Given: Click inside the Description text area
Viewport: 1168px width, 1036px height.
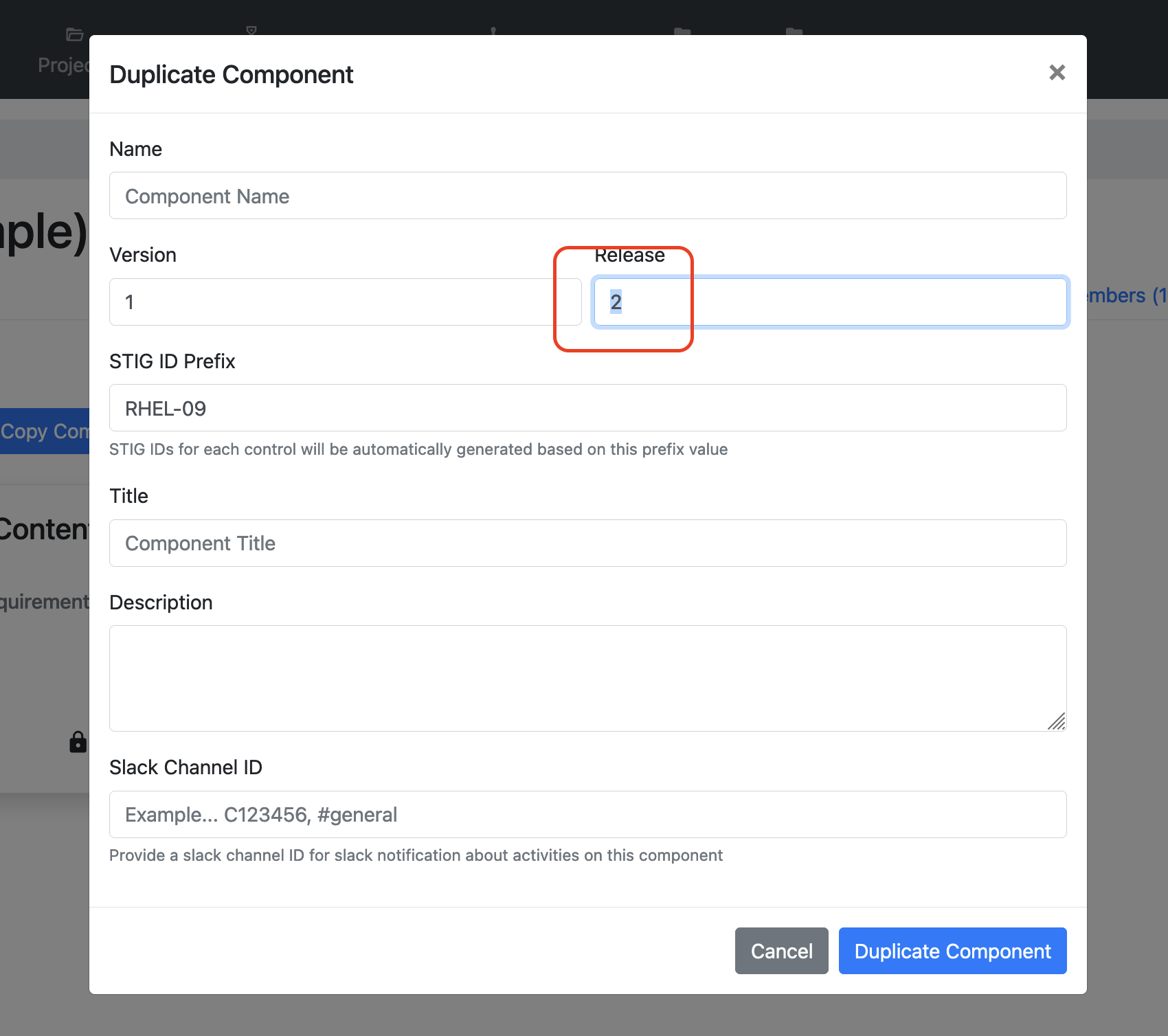Looking at the screenshot, I should 587,677.
